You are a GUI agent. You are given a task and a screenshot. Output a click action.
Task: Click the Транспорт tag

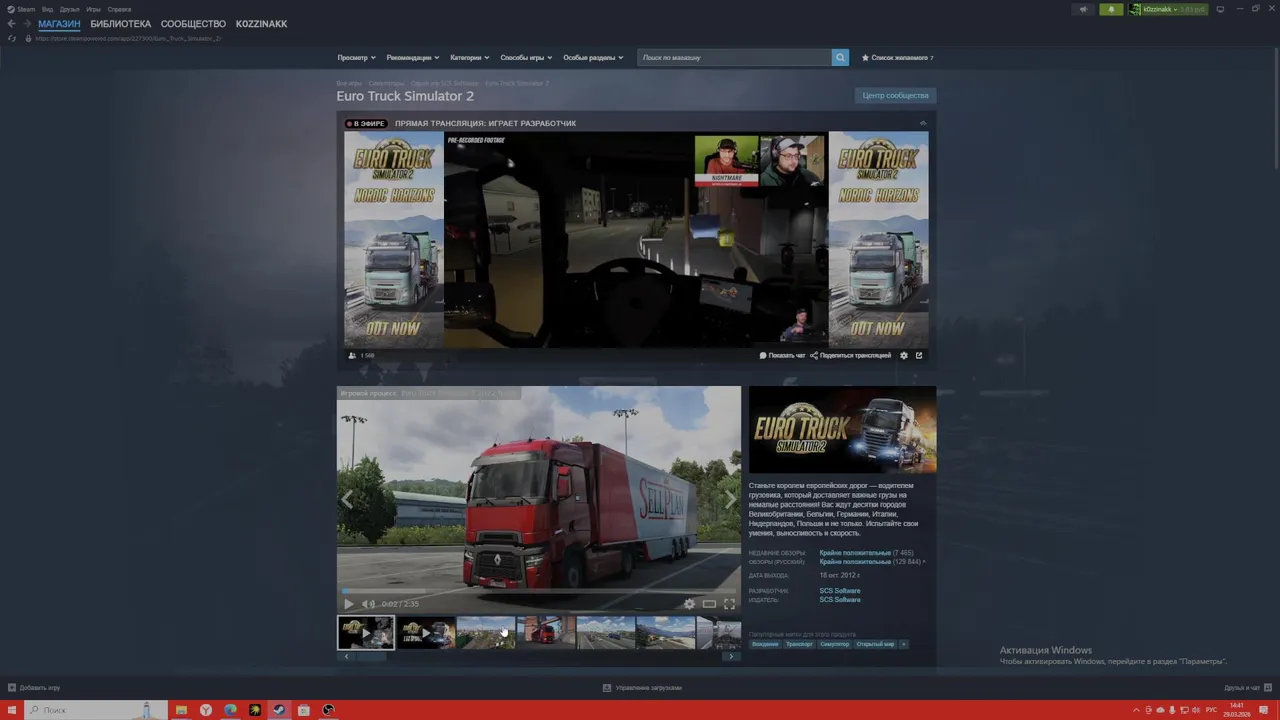point(799,644)
